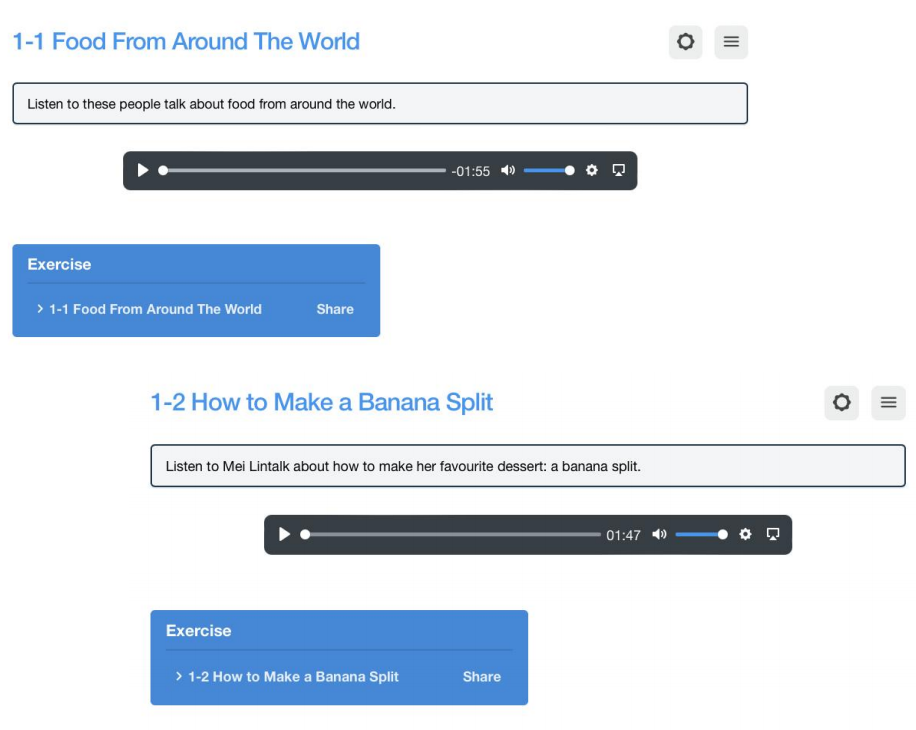Mute the first audio player's volume

[x=508, y=171]
